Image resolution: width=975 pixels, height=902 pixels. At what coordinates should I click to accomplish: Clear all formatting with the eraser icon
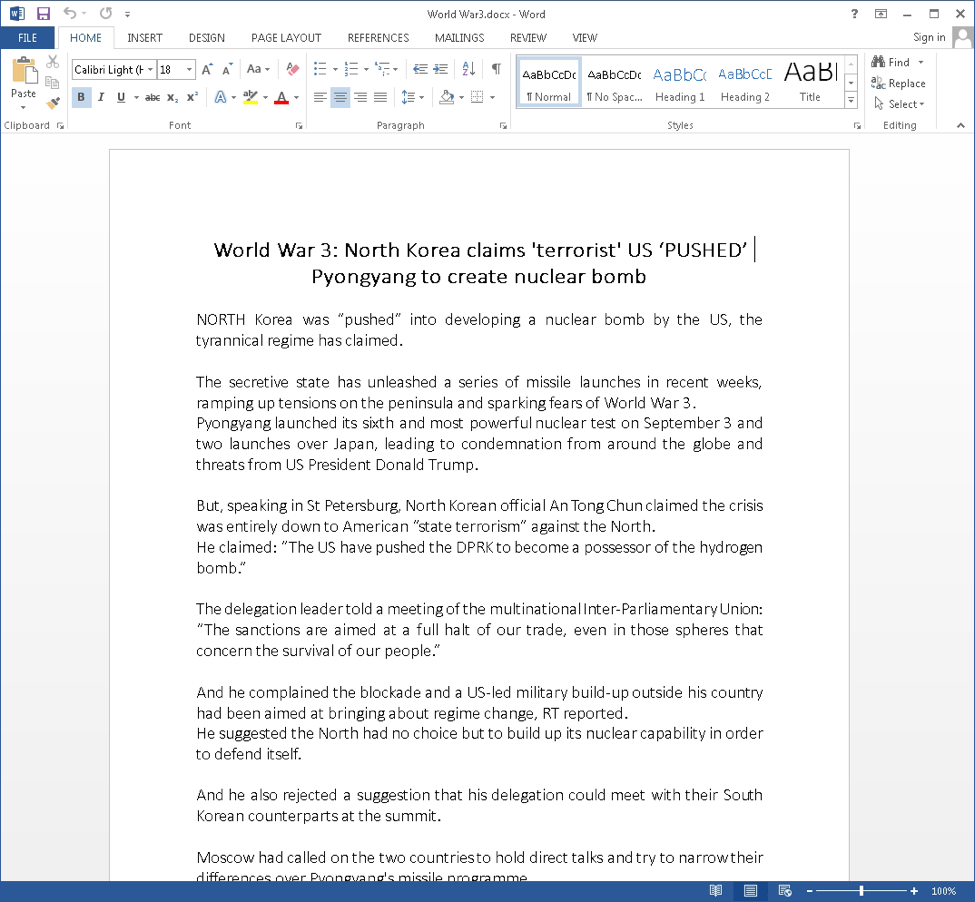point(292,69)
